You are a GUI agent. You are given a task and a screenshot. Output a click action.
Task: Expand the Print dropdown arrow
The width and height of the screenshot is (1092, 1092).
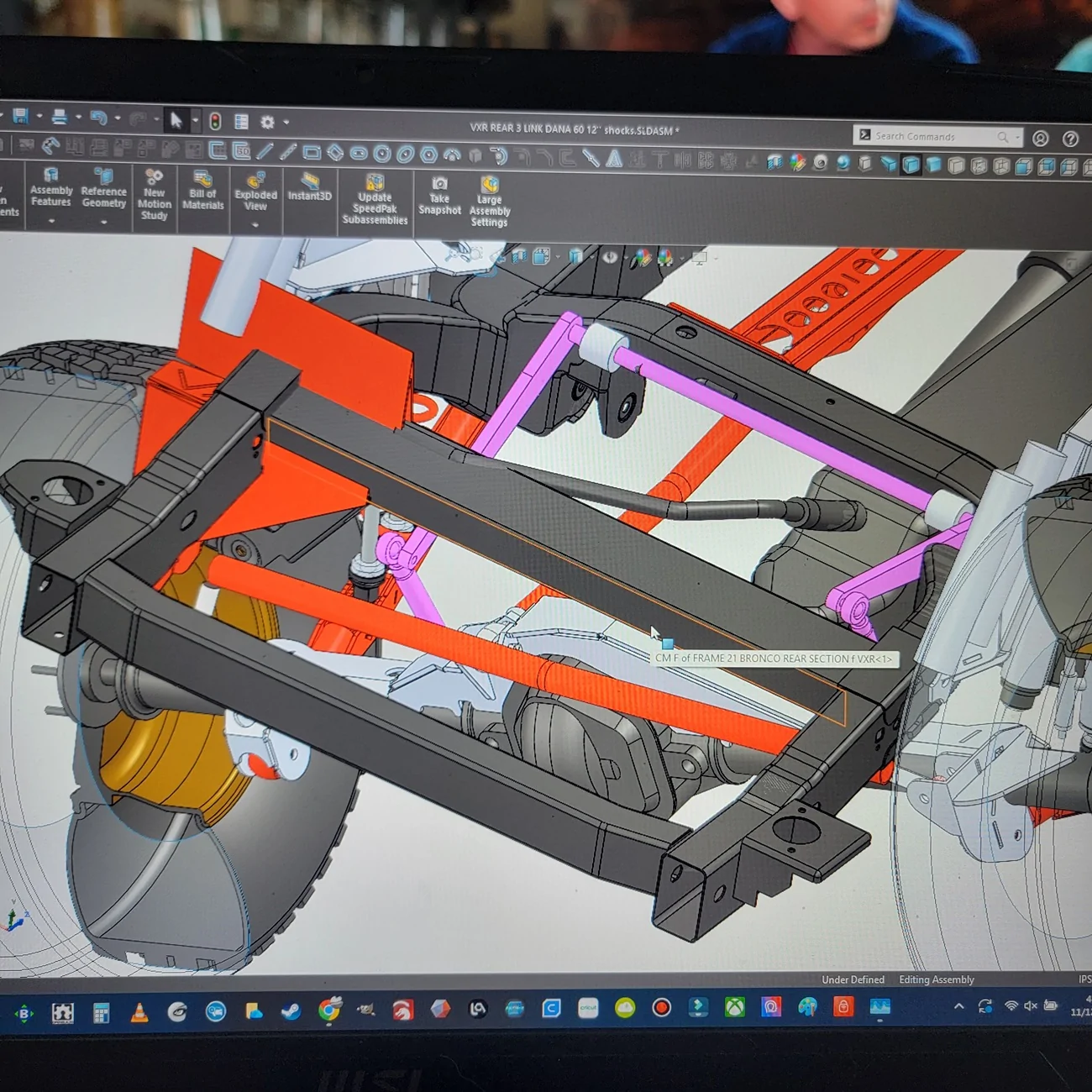pos(78,118)
